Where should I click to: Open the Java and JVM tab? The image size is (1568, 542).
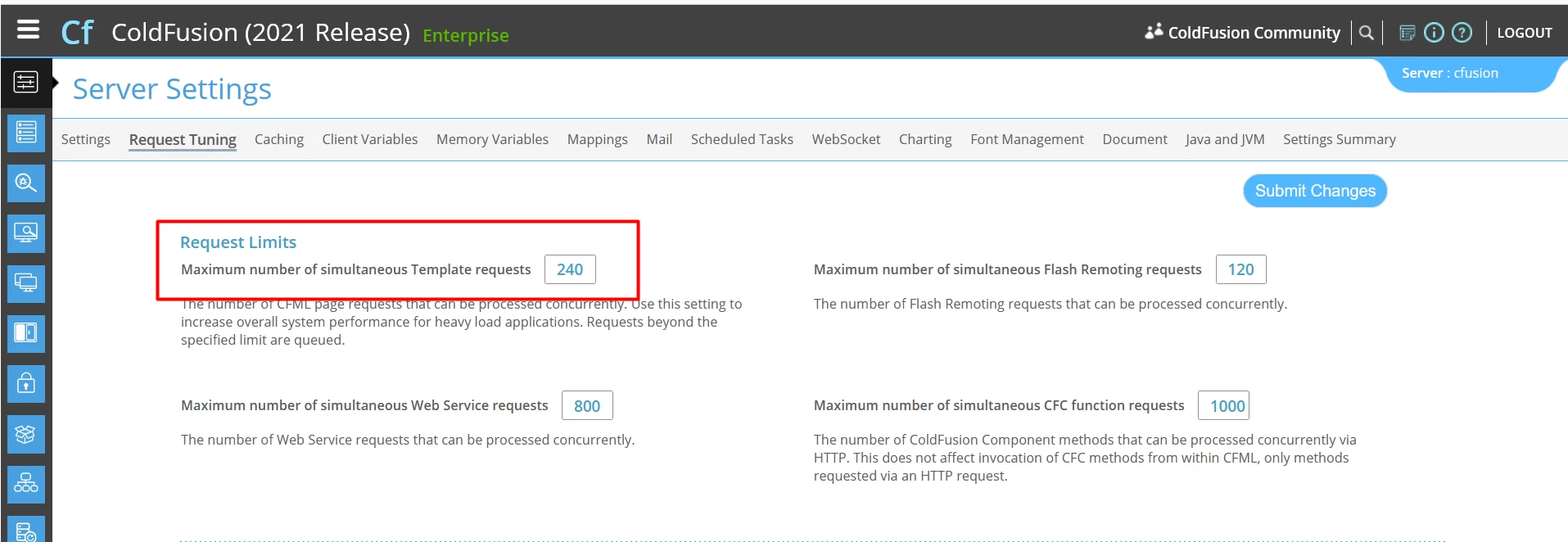pos(1225,139)
